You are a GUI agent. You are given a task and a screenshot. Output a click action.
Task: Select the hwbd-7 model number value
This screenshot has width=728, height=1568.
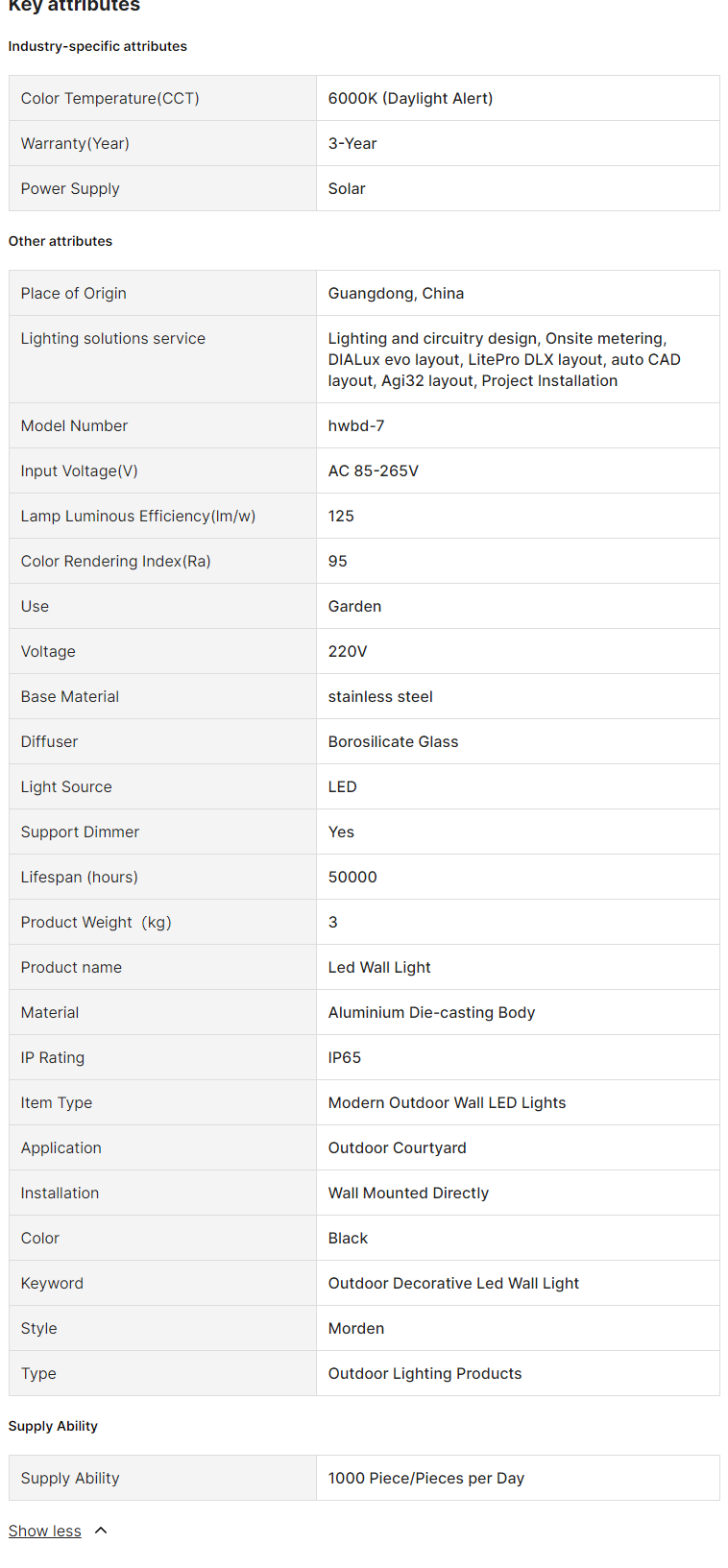[x=356, y=425]
